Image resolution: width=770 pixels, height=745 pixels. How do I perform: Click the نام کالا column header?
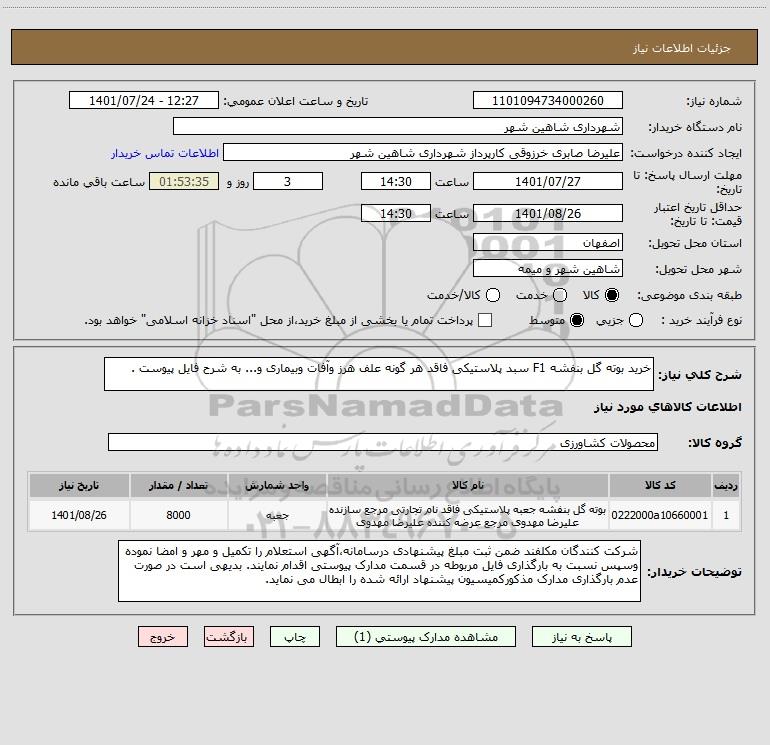pos(468,485)
